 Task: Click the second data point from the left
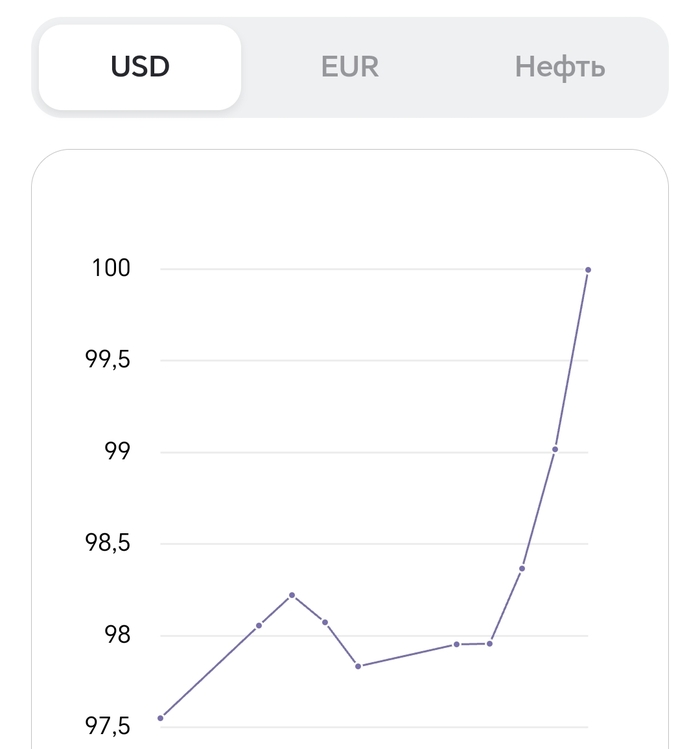(x=259, y=625)
